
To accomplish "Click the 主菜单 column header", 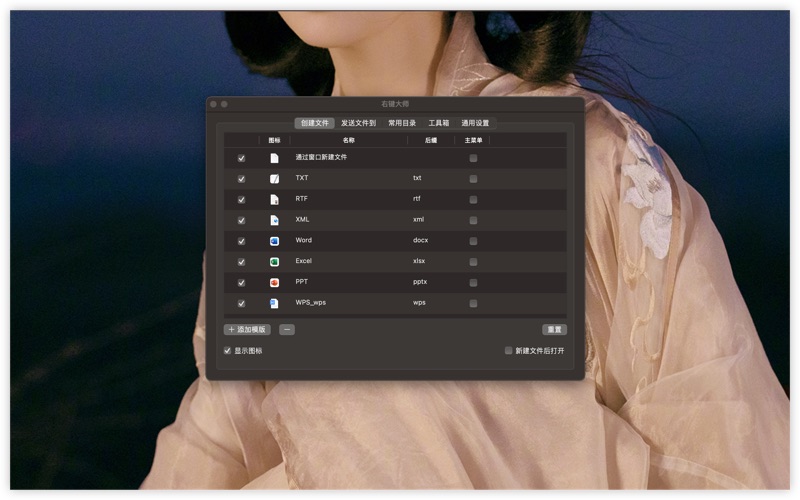I will pyautogui.click(x=473, y=140).
